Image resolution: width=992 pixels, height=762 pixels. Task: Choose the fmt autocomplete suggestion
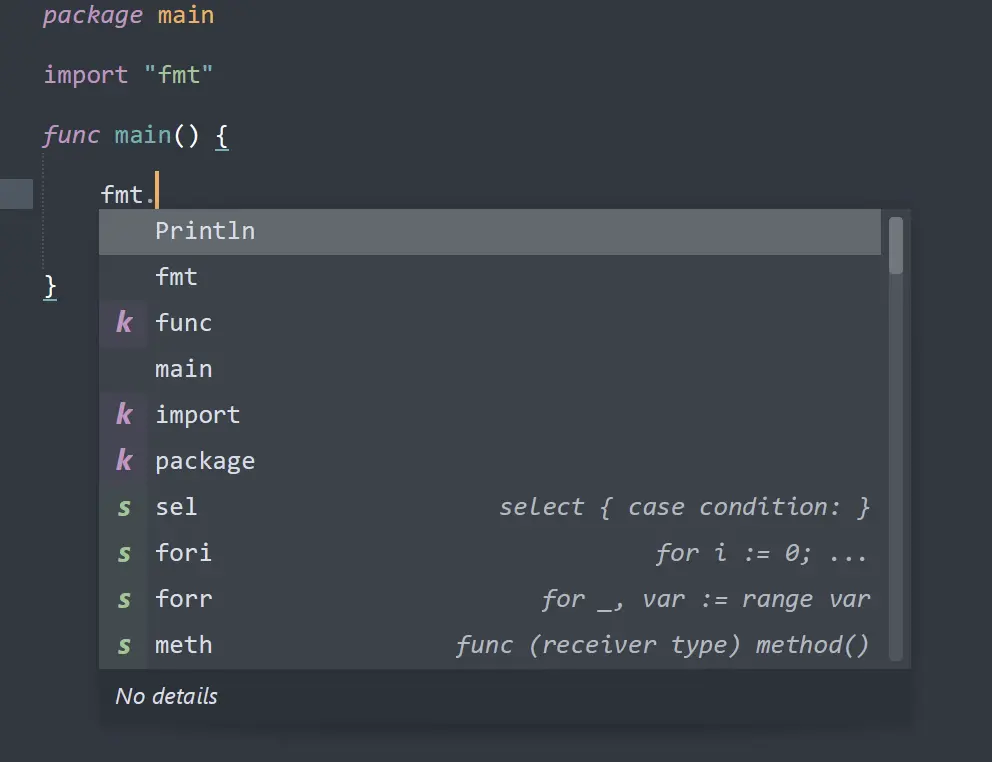177,277
